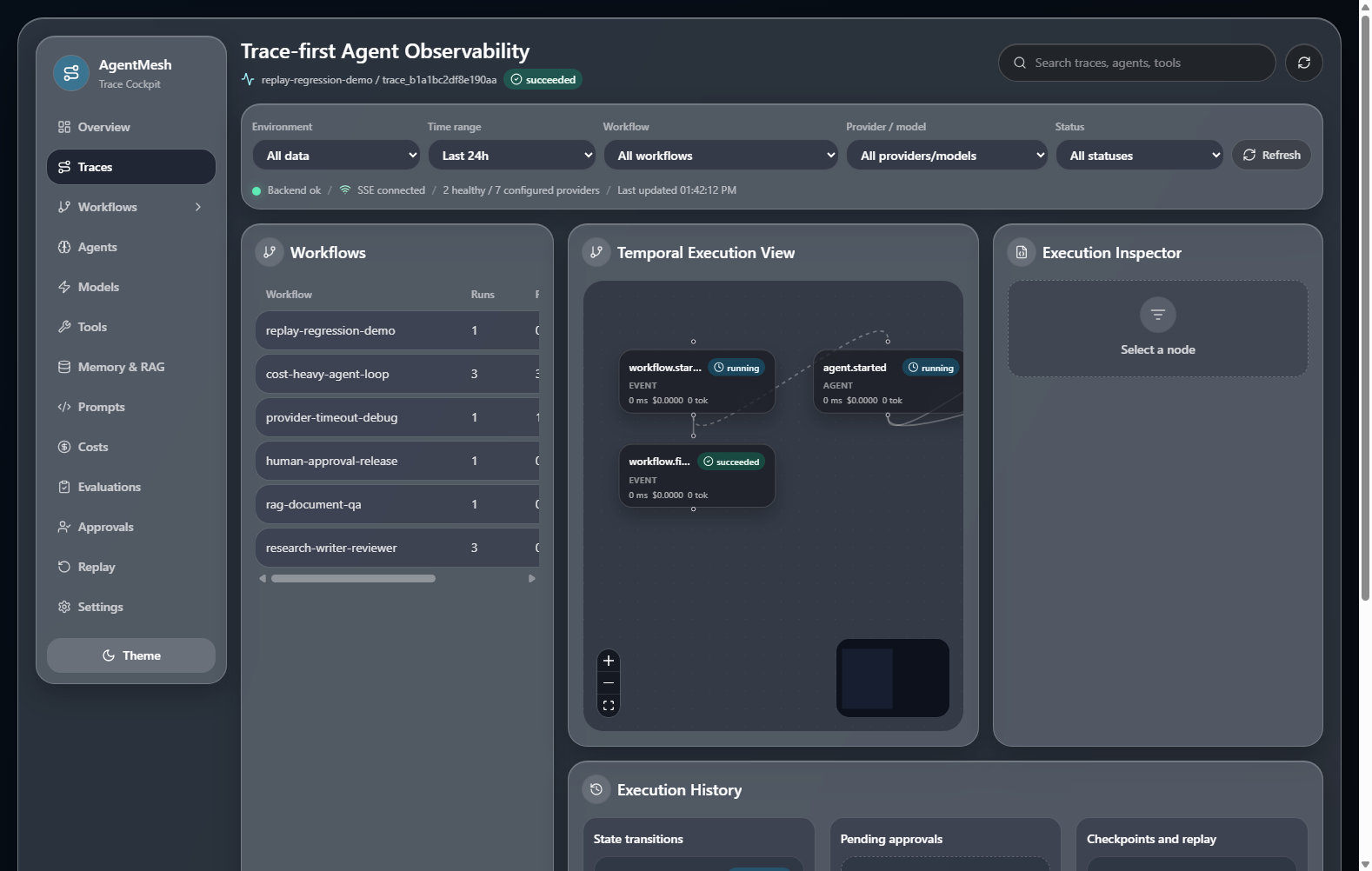The width and height of the screenshot is (1372, 871).
Task: Click the Runs column header
Action: (x=483, y=295)
